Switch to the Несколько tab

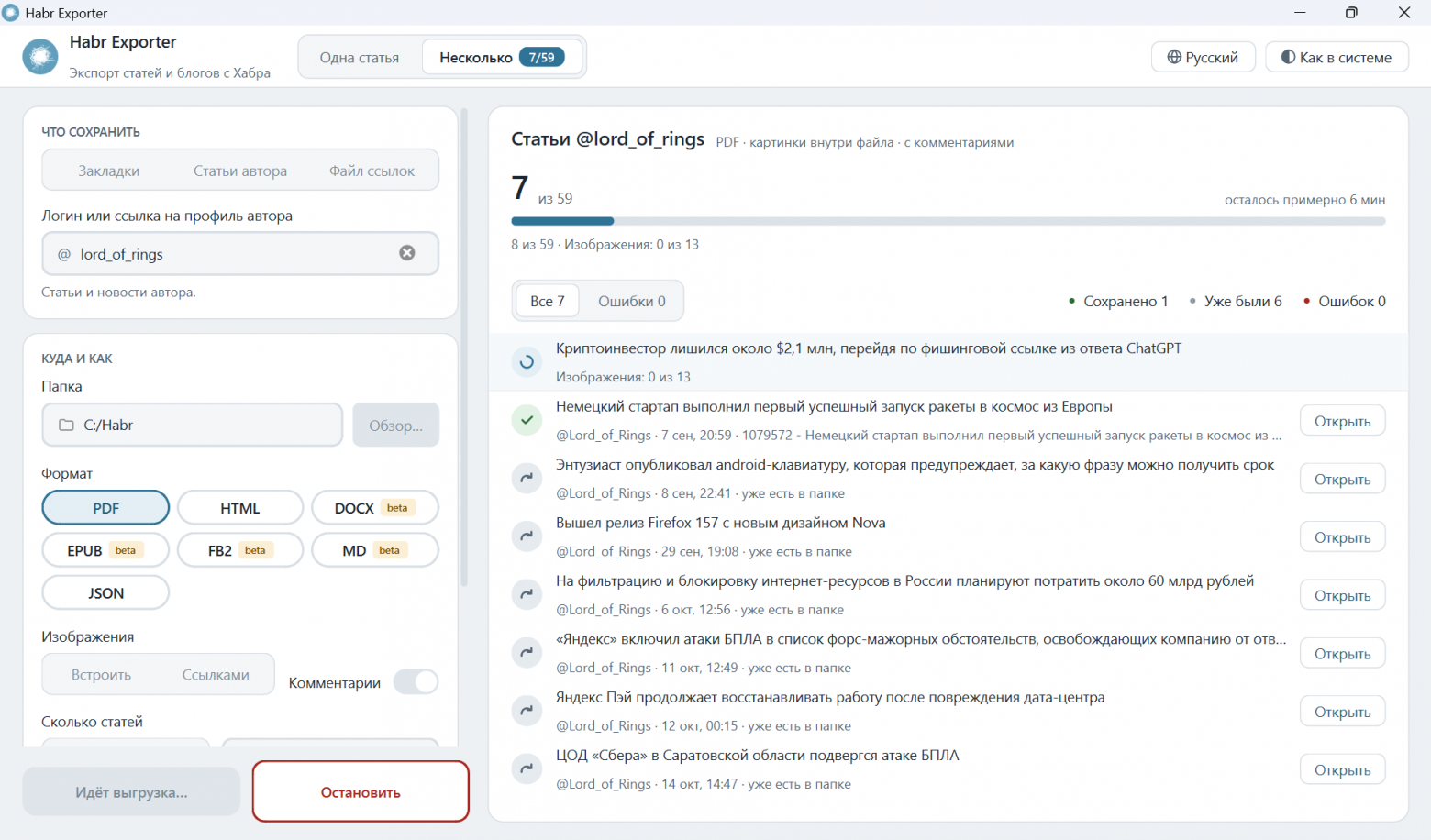click(x=502, y=57)
